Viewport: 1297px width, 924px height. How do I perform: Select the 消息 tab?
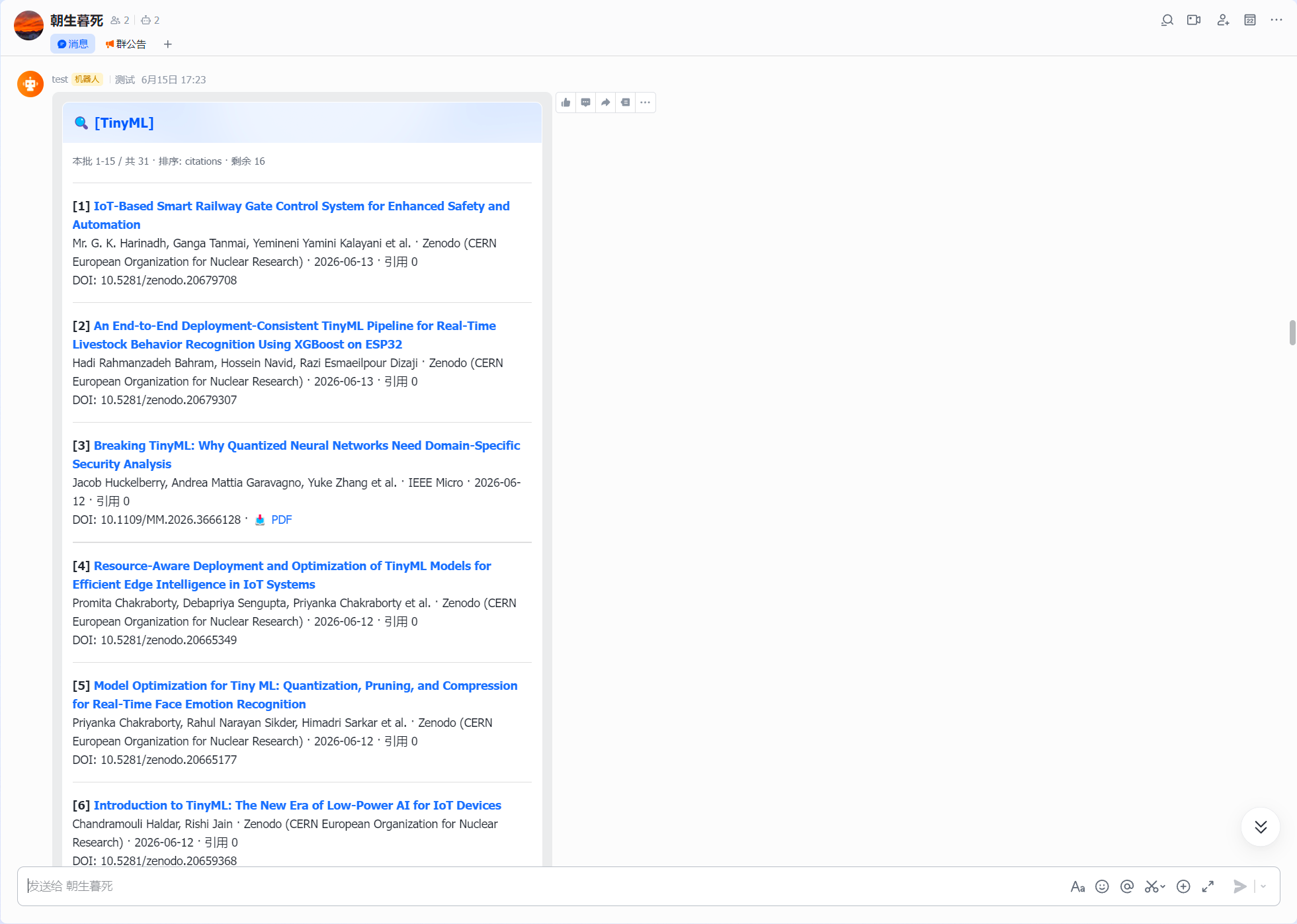73,44
